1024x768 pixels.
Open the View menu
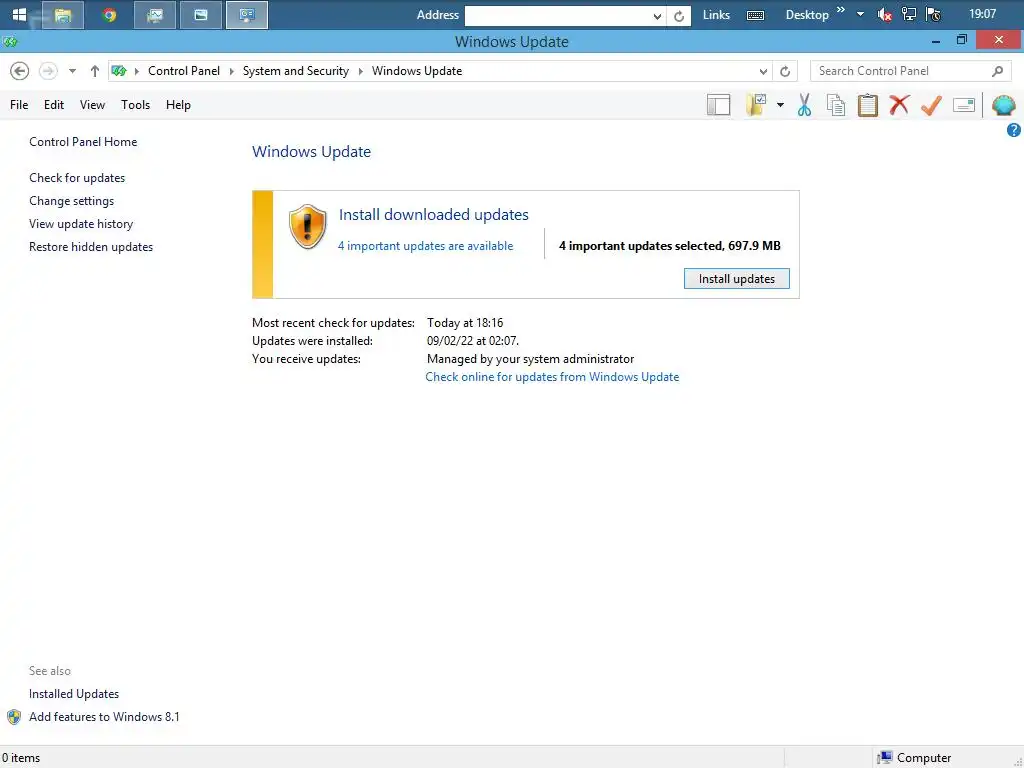[92, 105]
